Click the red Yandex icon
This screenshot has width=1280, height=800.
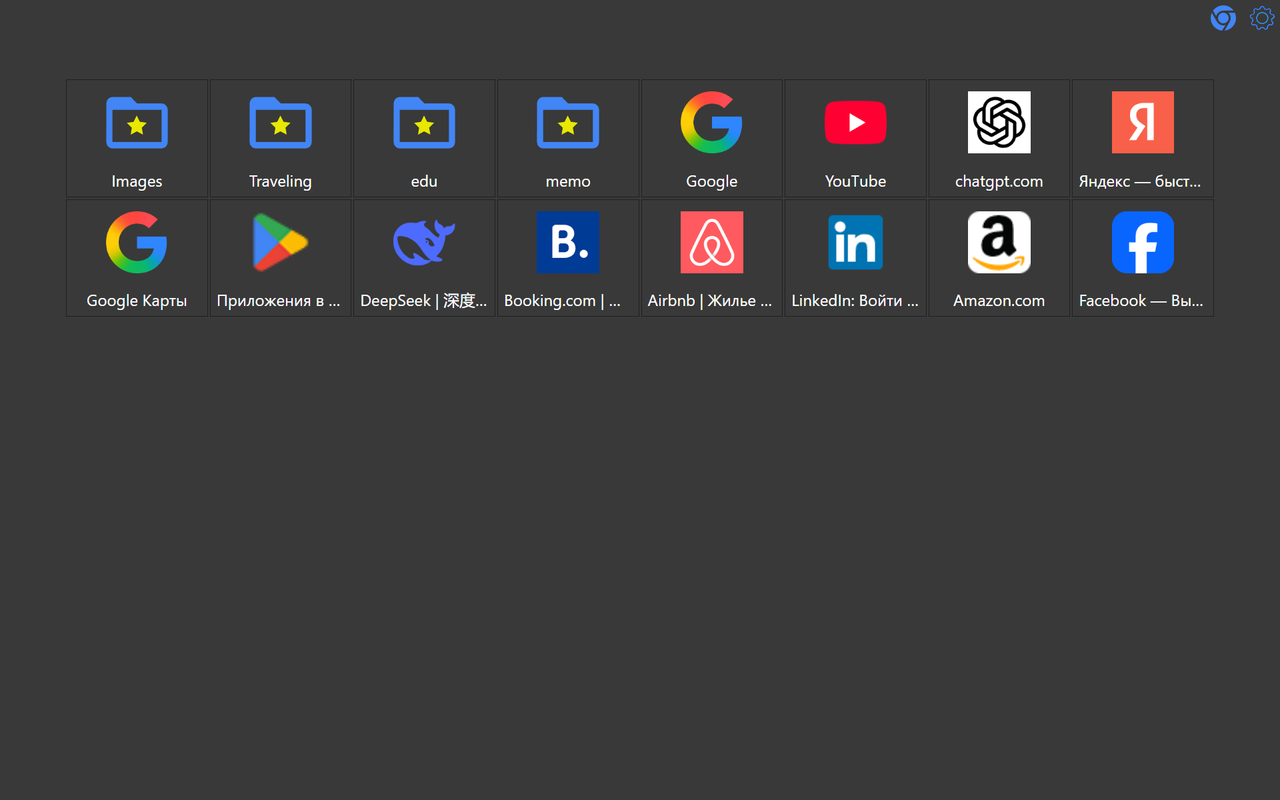pyautogui.click(x=1143, y=122)
